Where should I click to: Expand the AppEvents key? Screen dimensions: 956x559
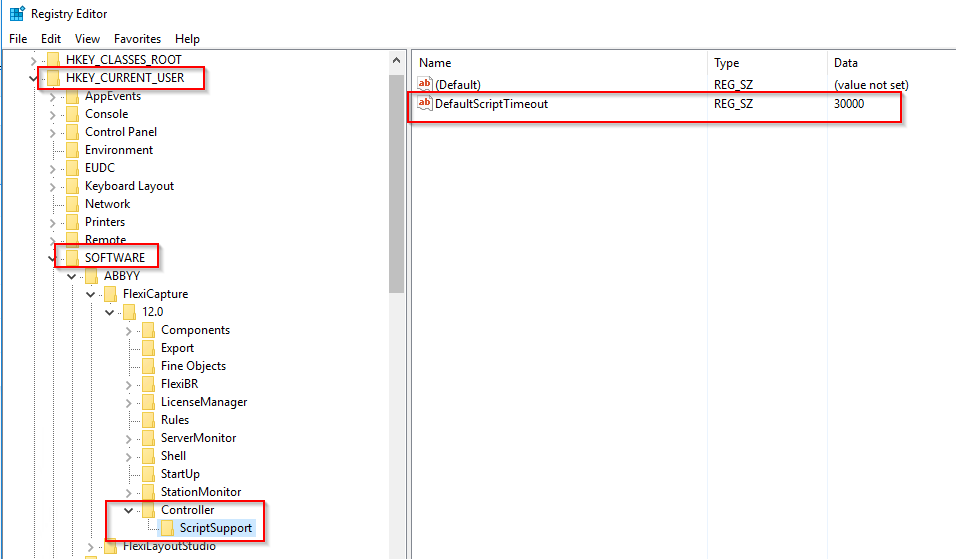click(x=52, y=97)
